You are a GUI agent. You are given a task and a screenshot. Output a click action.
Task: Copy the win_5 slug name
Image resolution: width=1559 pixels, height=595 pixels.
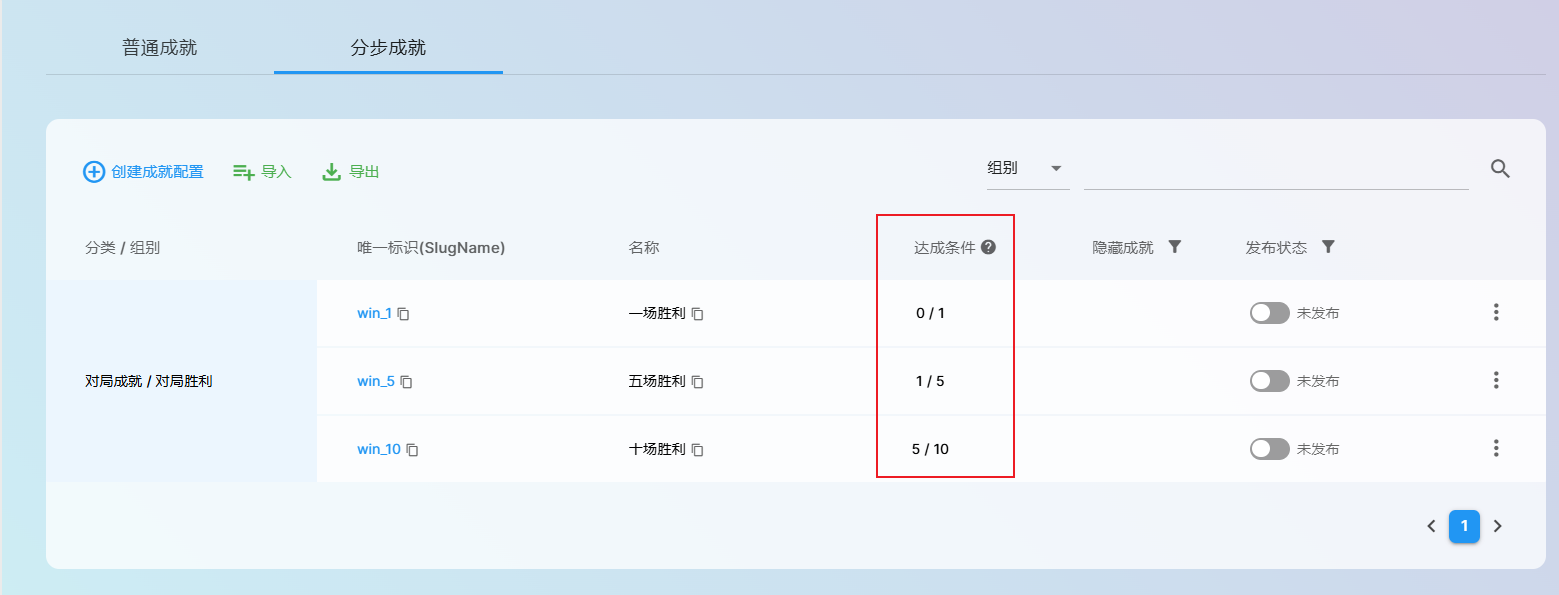pos(407,382)
